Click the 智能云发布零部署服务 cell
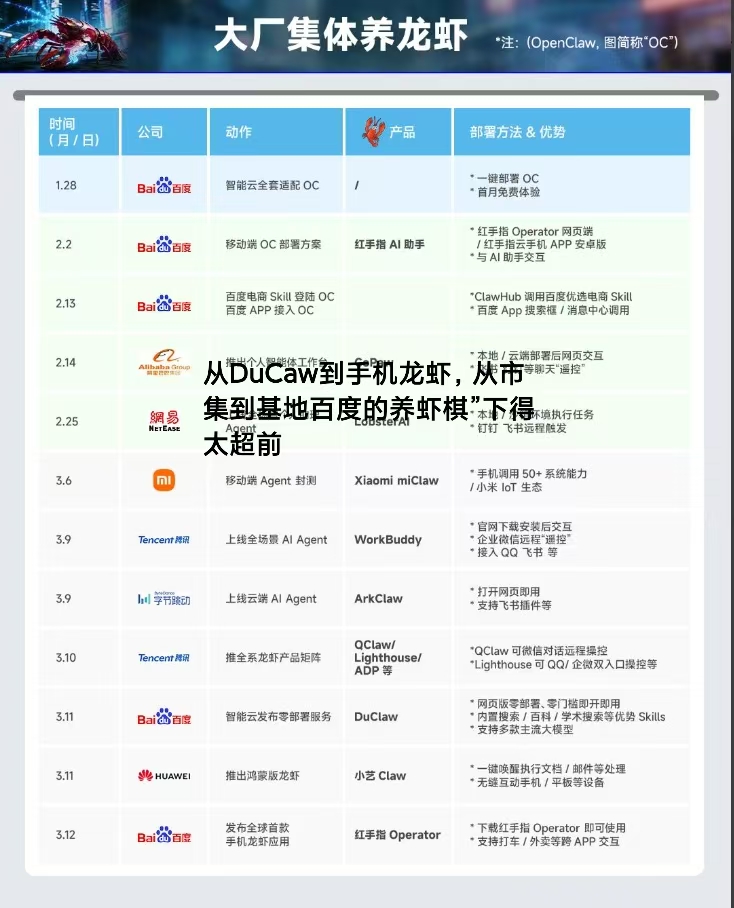 tap(278, 717)
